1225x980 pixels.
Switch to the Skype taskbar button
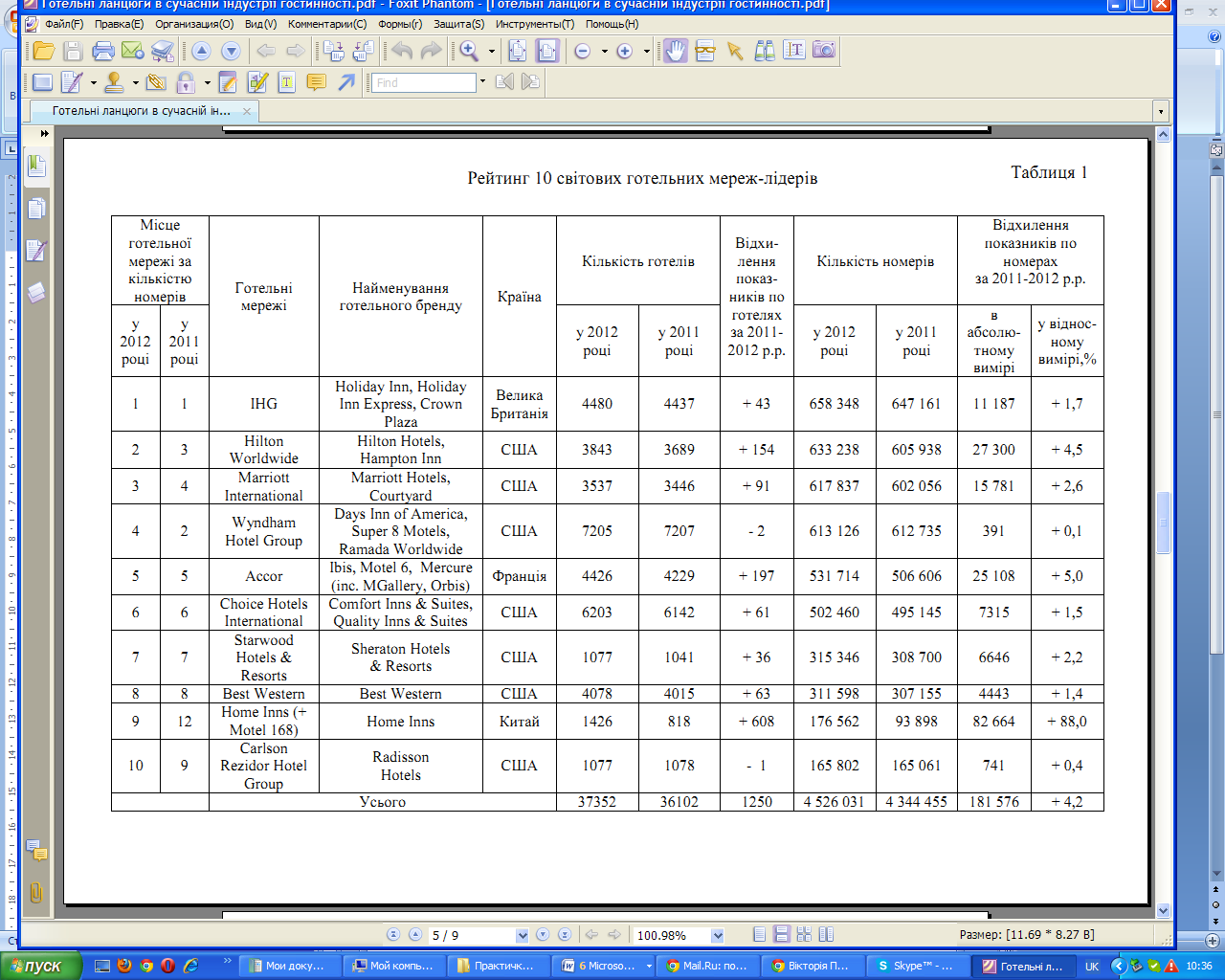point(917,966)
